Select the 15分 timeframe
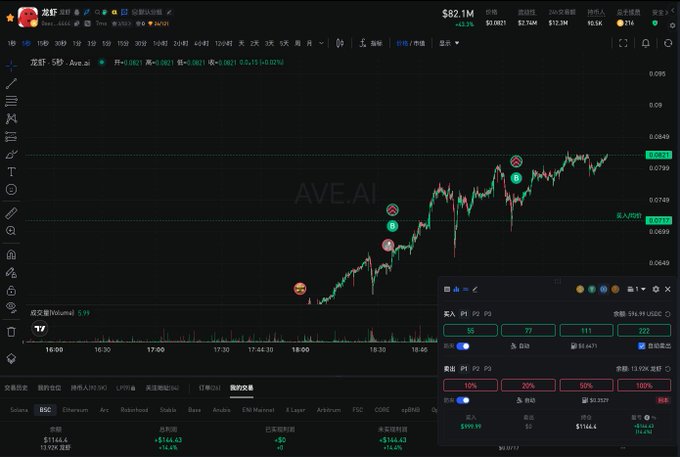This screenshot has height=457, width=680. pyautogui.click(x=123, y=43)
